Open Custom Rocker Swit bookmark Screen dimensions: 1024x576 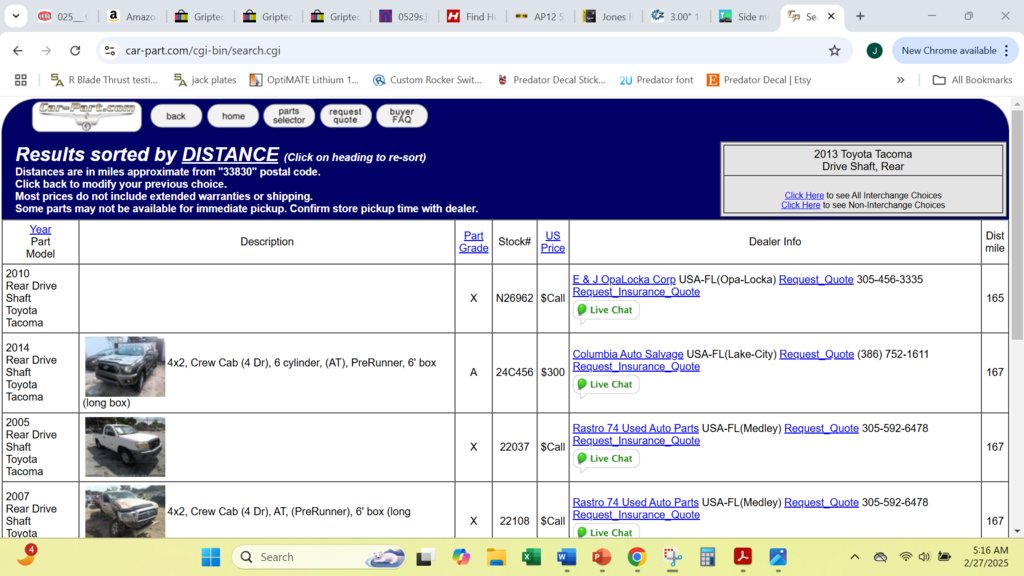point(427,80)
